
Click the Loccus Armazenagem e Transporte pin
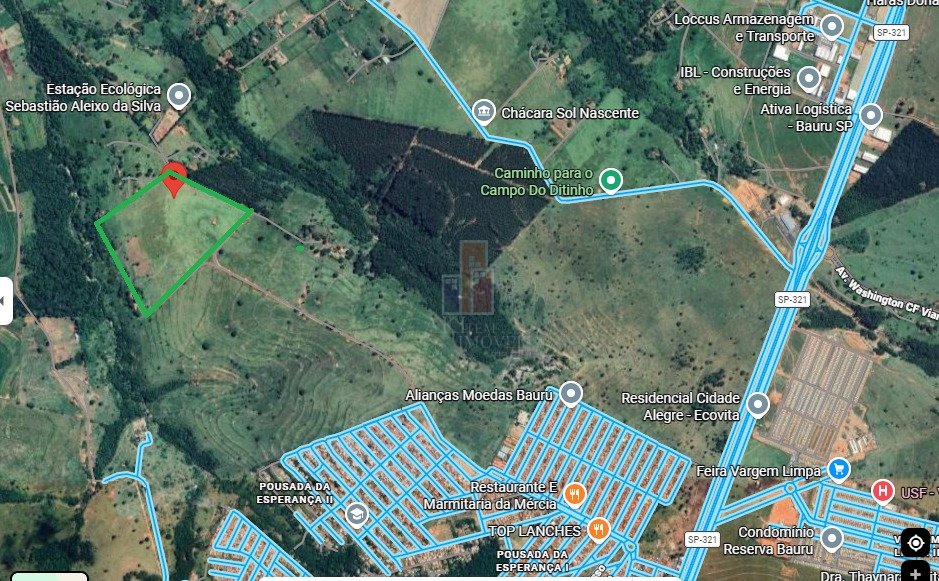(x=831, y=26)
